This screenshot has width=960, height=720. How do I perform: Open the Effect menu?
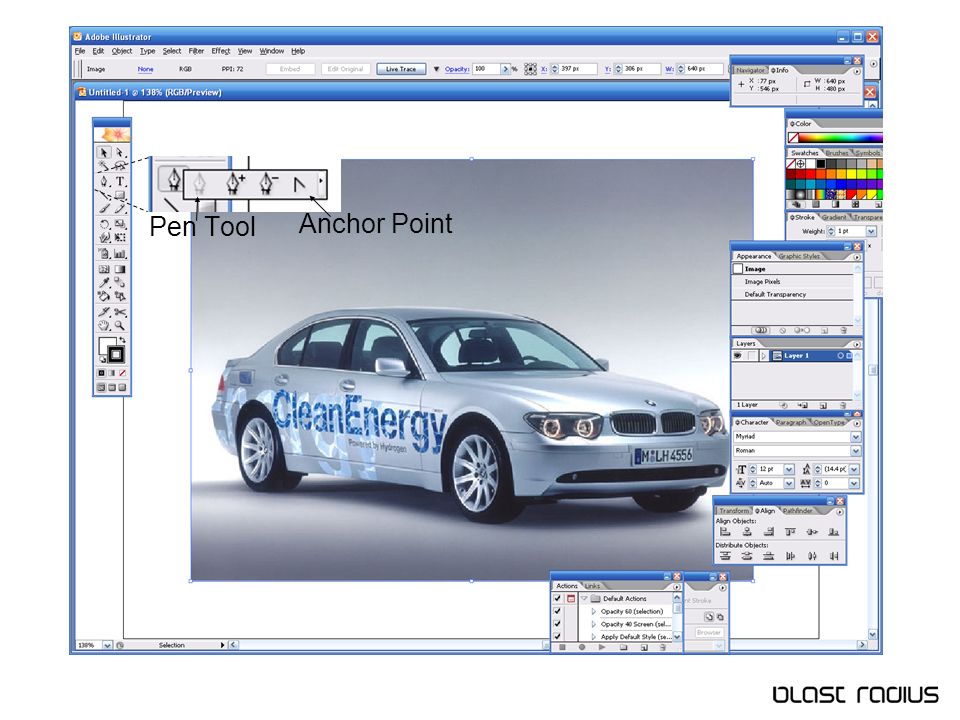220,51
